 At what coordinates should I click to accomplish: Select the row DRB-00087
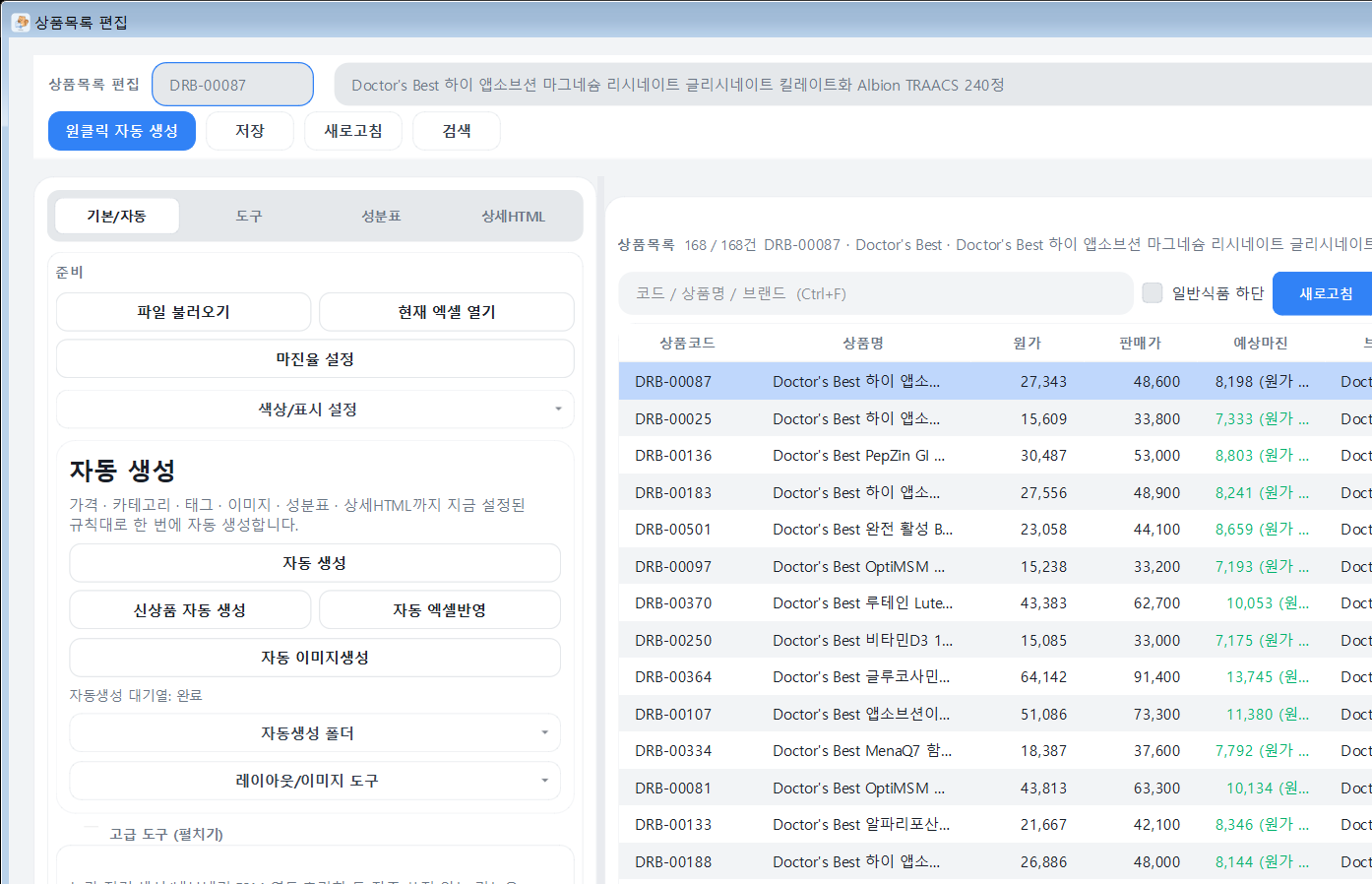[x=995, y=382]
